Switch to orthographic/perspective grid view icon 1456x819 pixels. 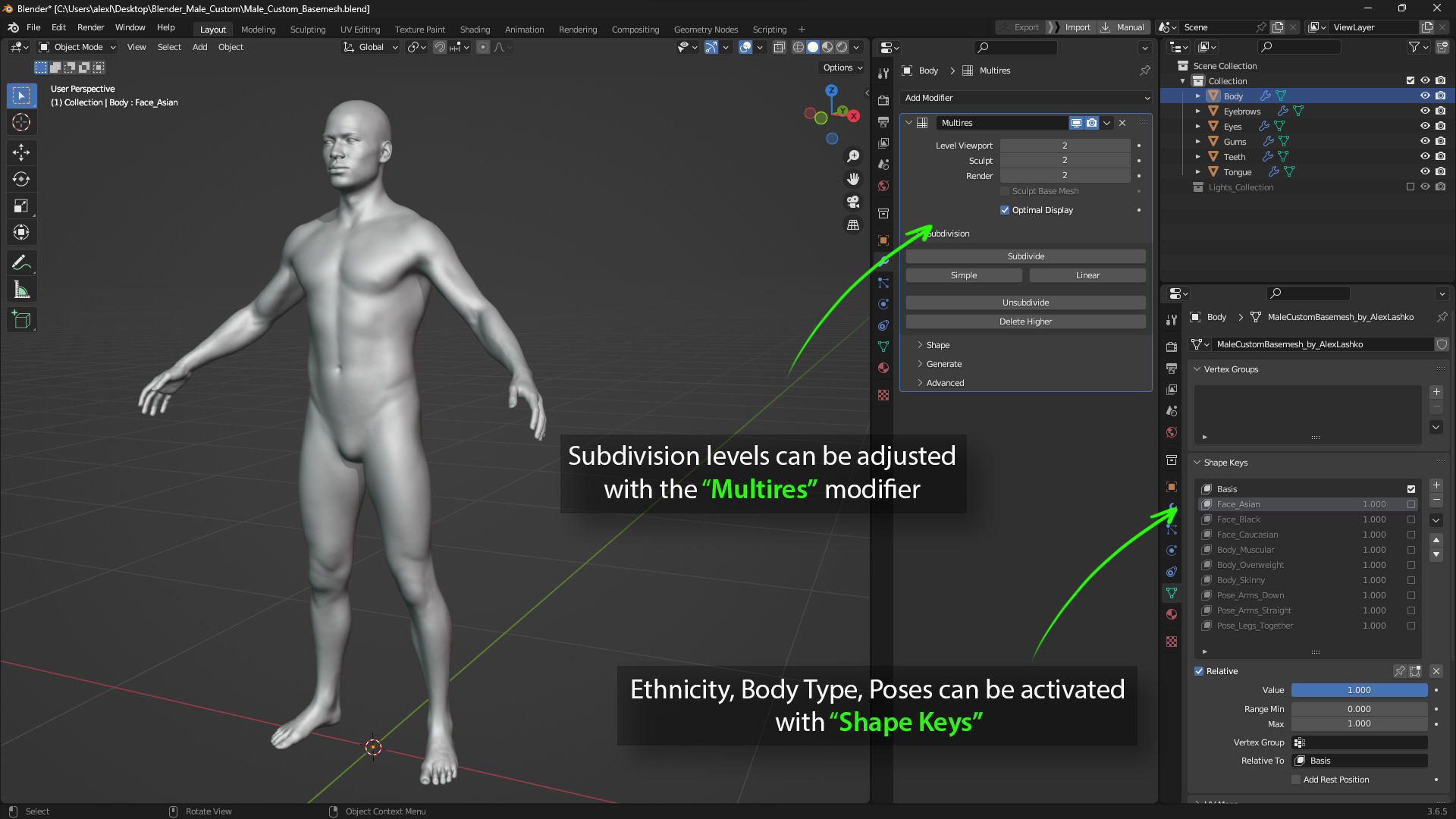coord(853,225)
